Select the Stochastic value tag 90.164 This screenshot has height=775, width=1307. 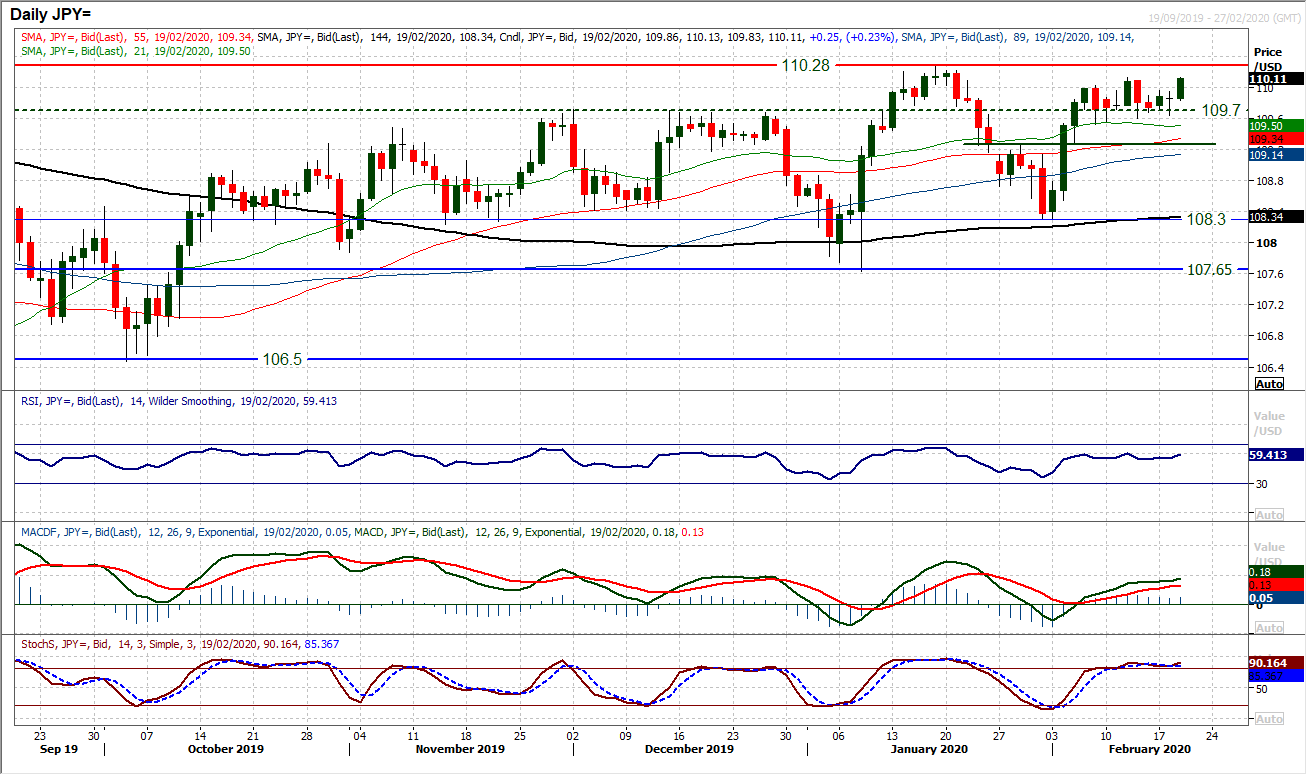tap(1275, 662)
